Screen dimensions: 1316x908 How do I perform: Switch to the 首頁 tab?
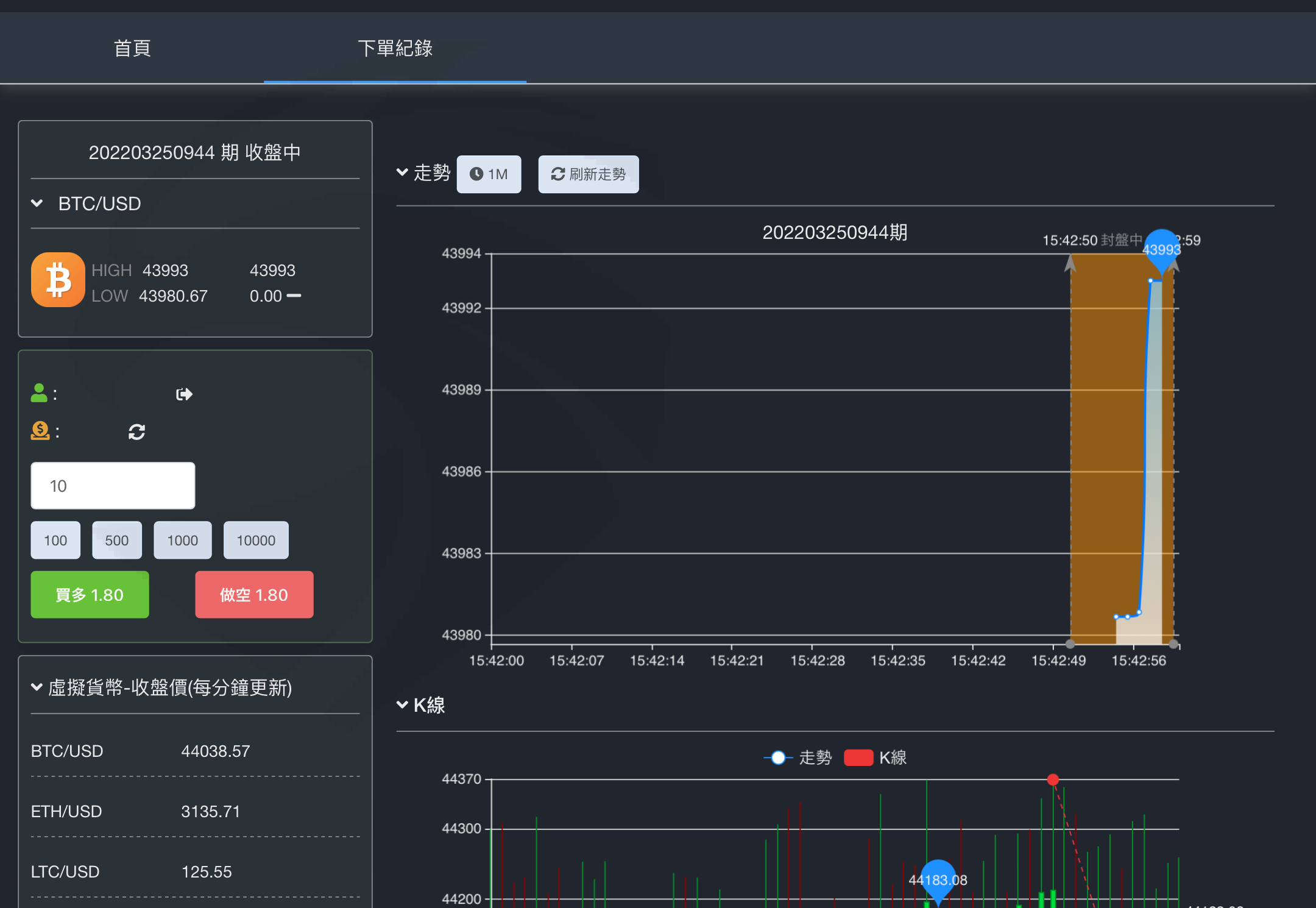[x=132, y=48]
